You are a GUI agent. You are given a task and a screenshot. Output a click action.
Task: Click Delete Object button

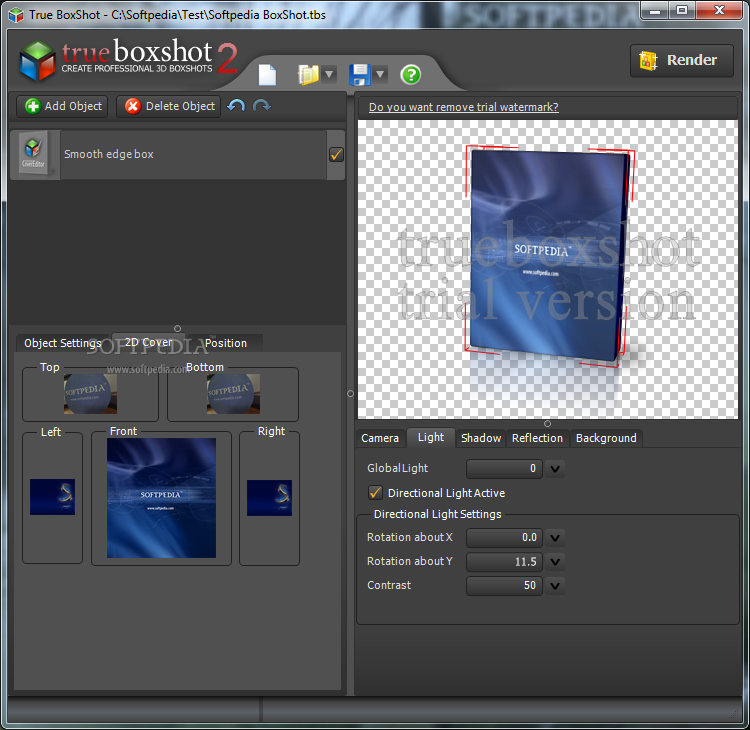click(x=168, y=106)
